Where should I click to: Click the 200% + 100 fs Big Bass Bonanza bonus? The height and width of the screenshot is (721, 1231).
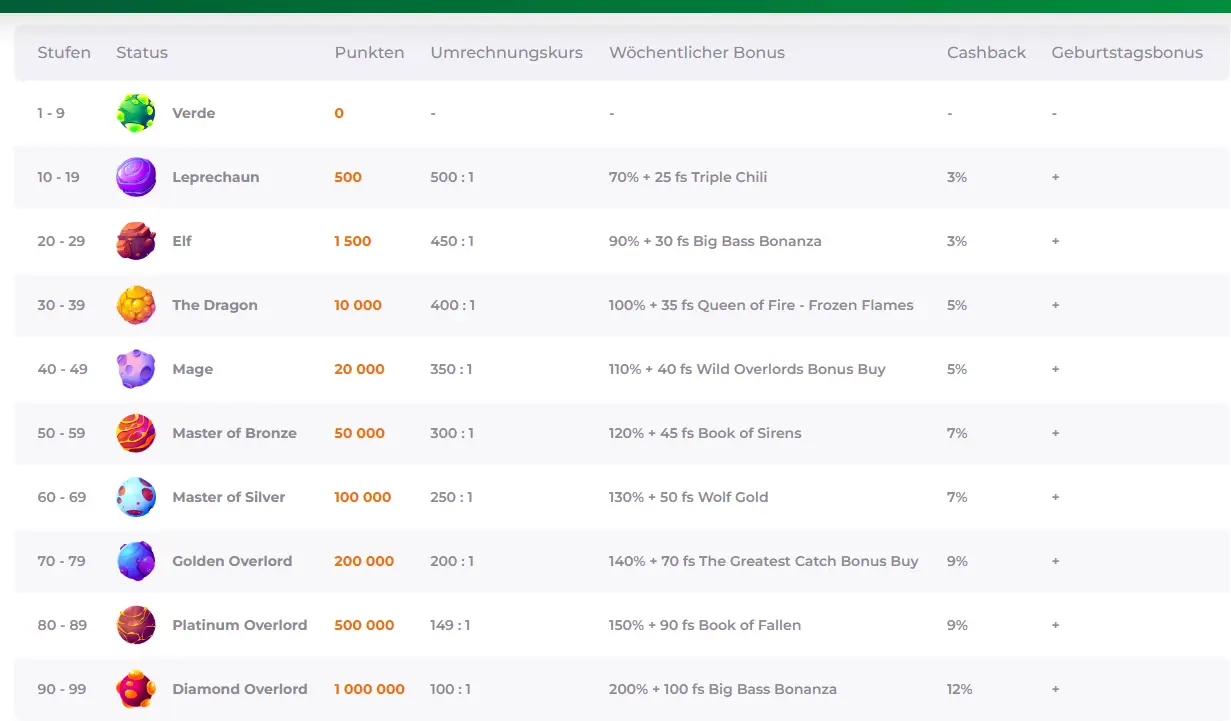(723, 689)
